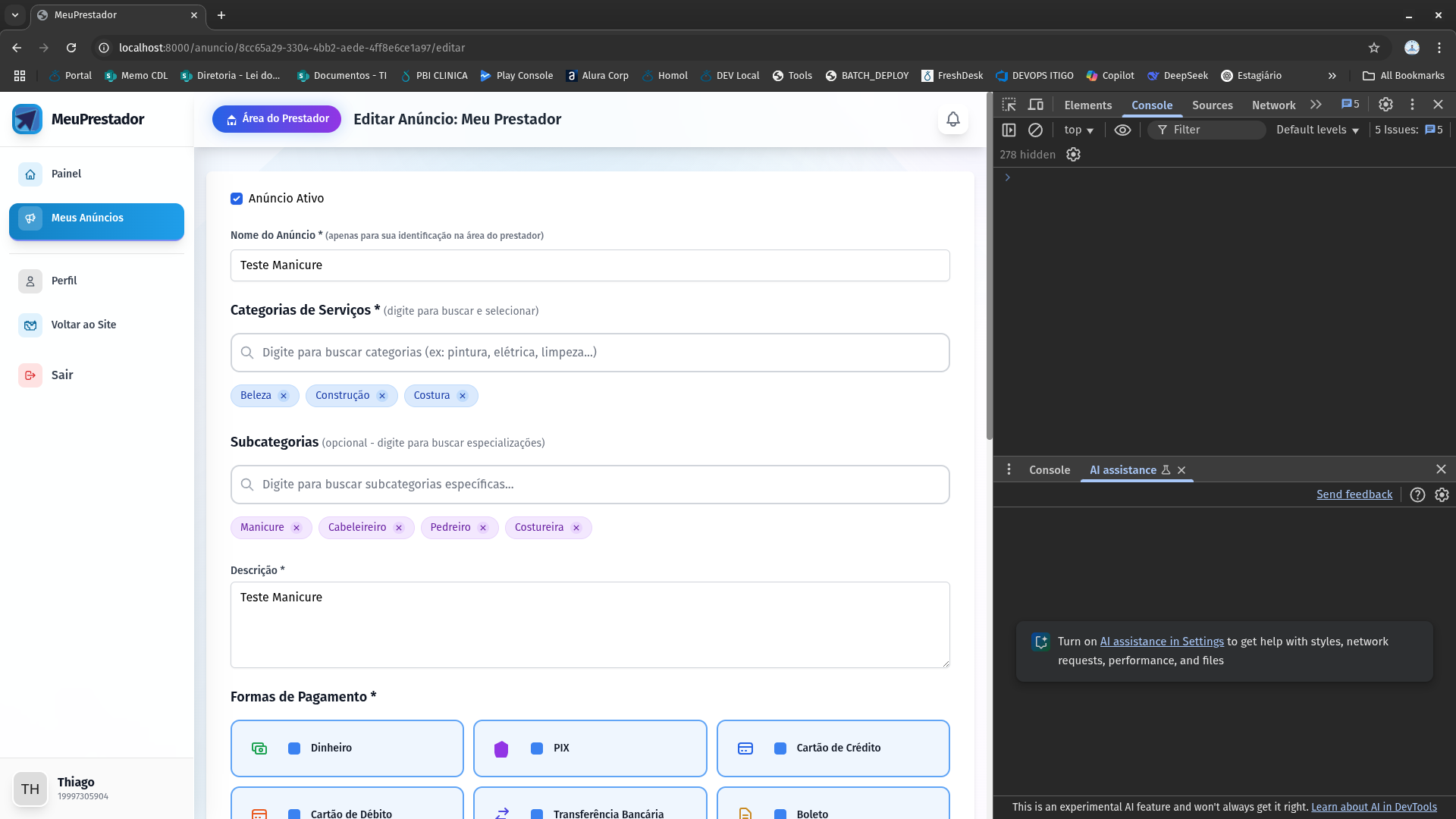Click the Send feedback link
The width and height of the screenshot is (1456, 819).
coord(1354,494)
